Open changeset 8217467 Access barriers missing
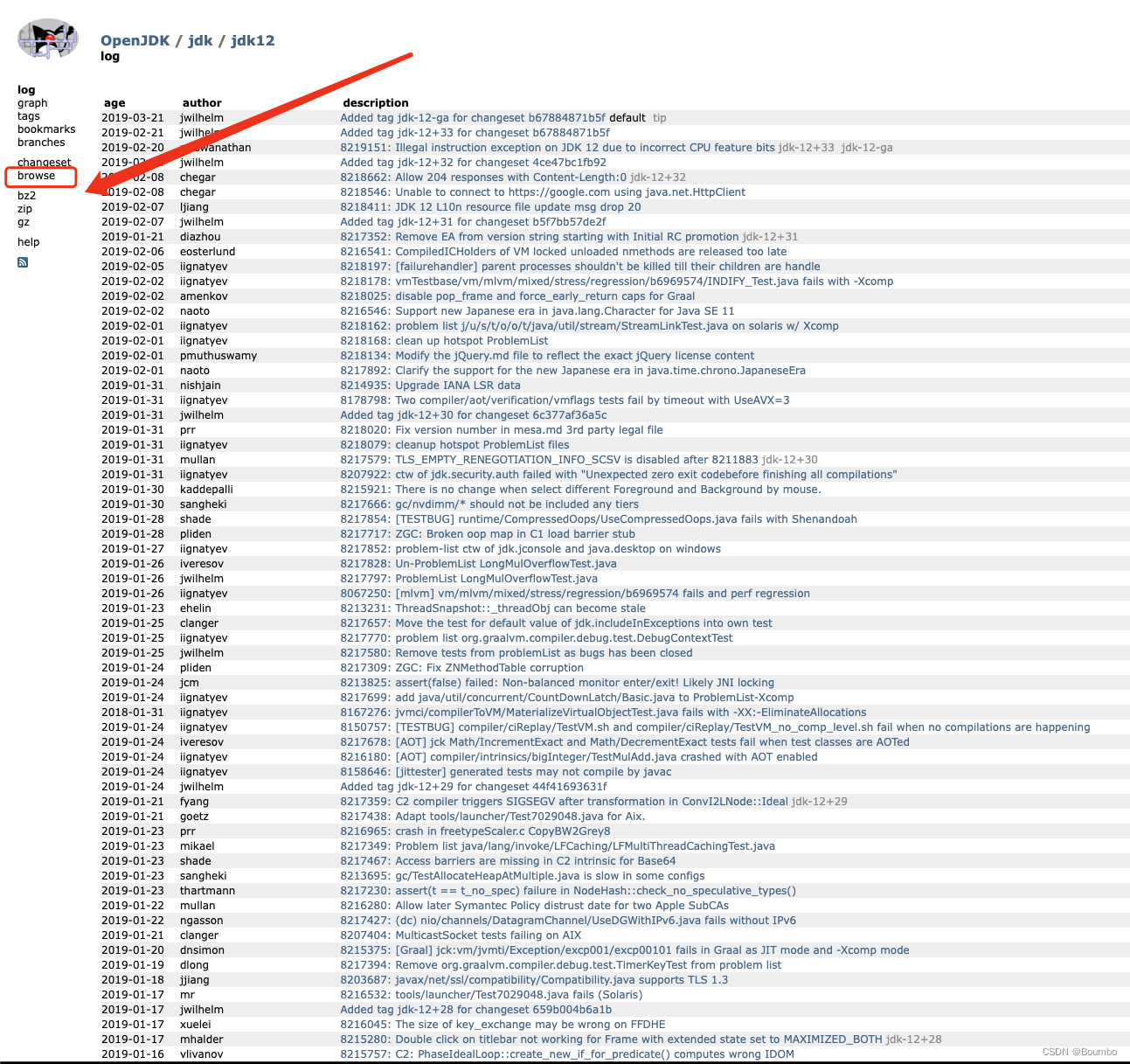1130x1064 pixels. (x=508, y=861)
